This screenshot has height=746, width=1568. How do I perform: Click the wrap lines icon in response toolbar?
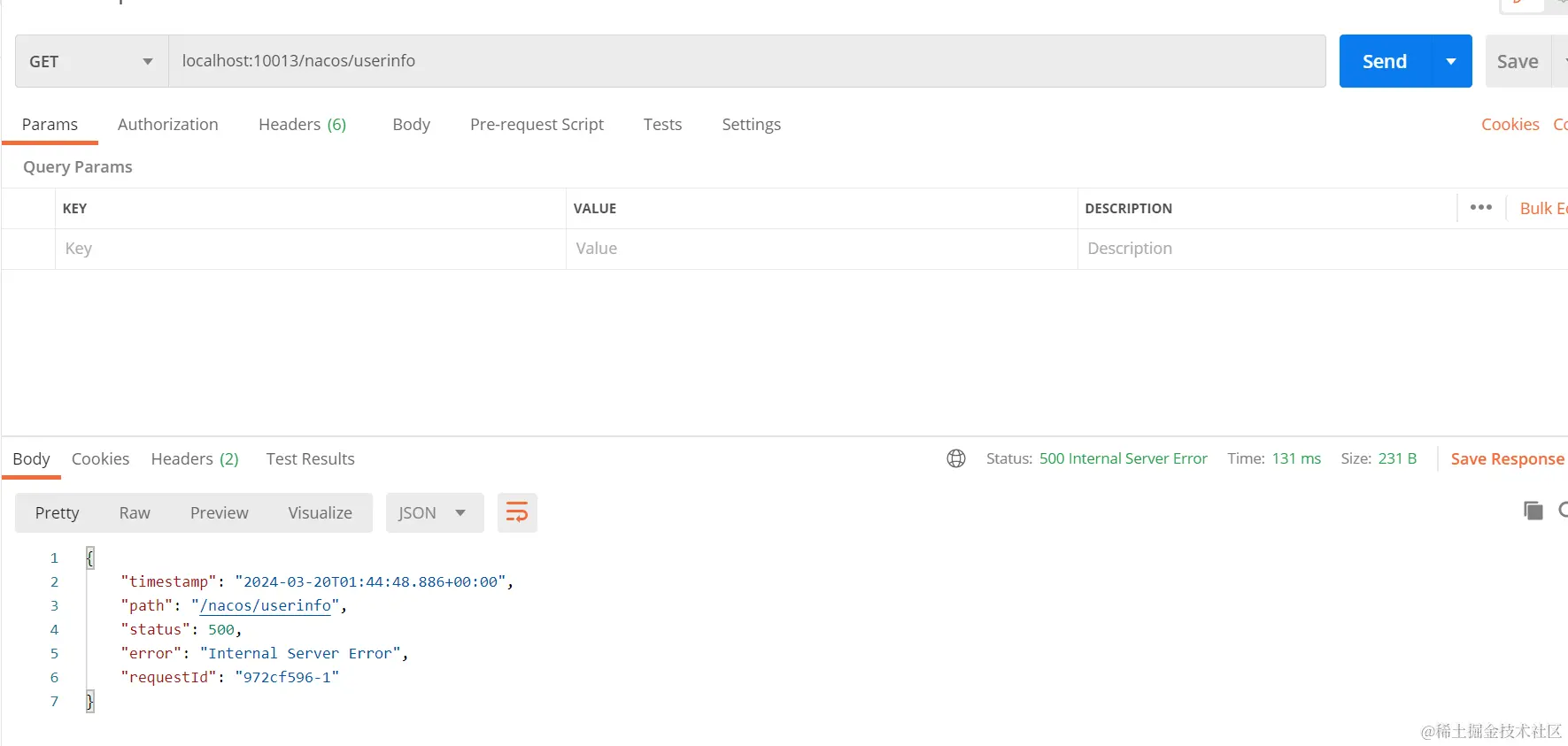tap(517, 512)
